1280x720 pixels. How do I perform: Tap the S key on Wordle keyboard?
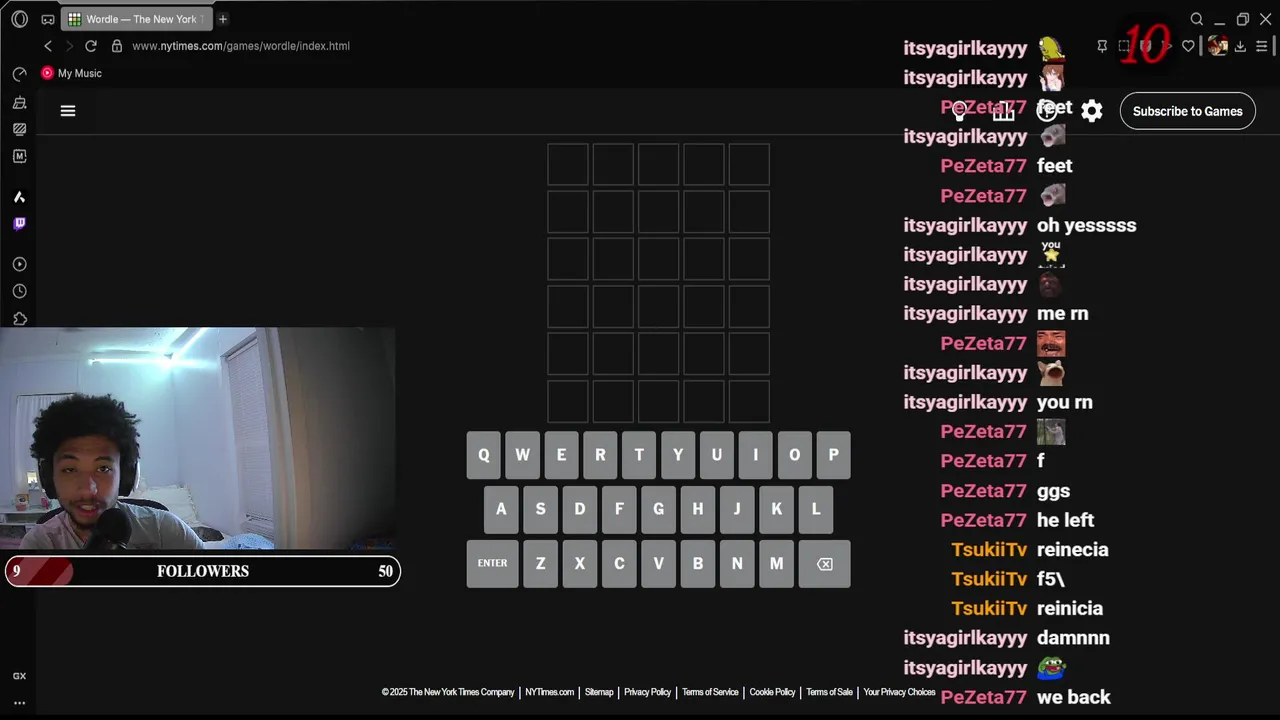(x=540, y=509)
